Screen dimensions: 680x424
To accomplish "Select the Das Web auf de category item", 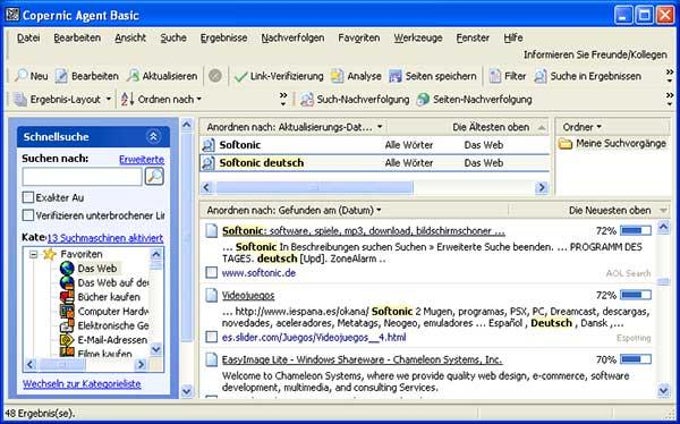I will click(x=113, y=283).
